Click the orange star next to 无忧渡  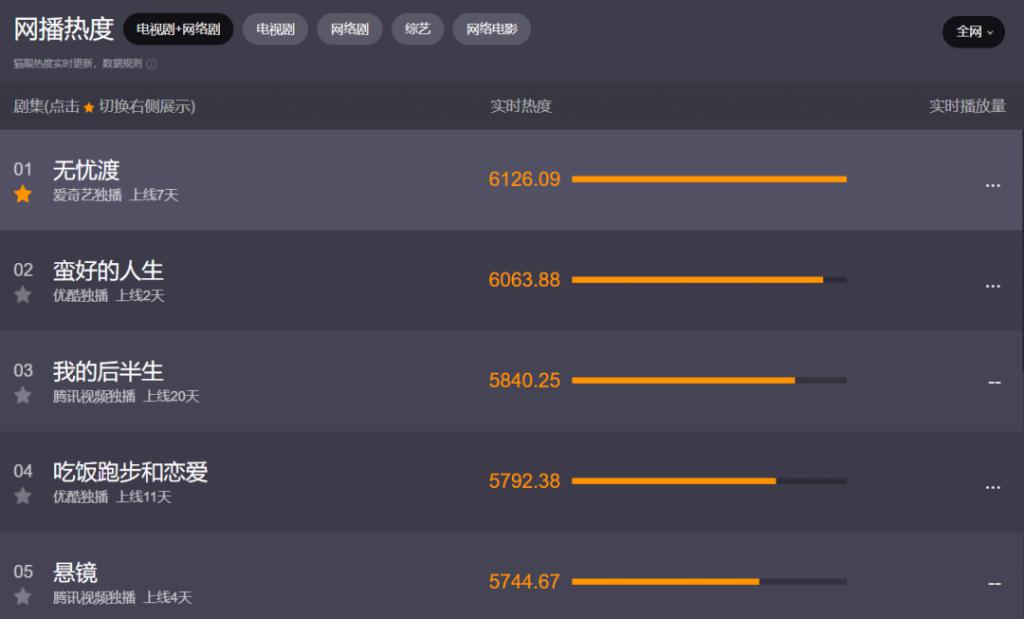tap(23, 194)
